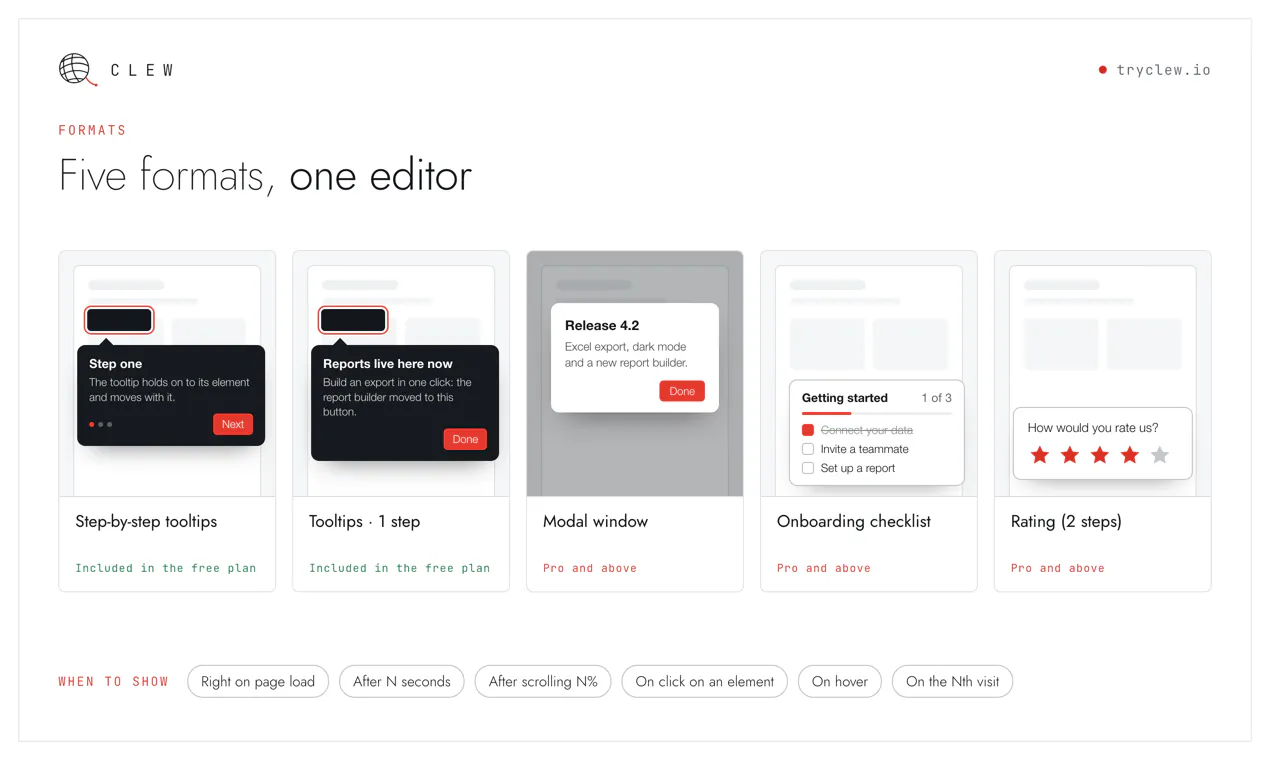
Task: Click the FORMATS section label
Action: coord(92,130)
